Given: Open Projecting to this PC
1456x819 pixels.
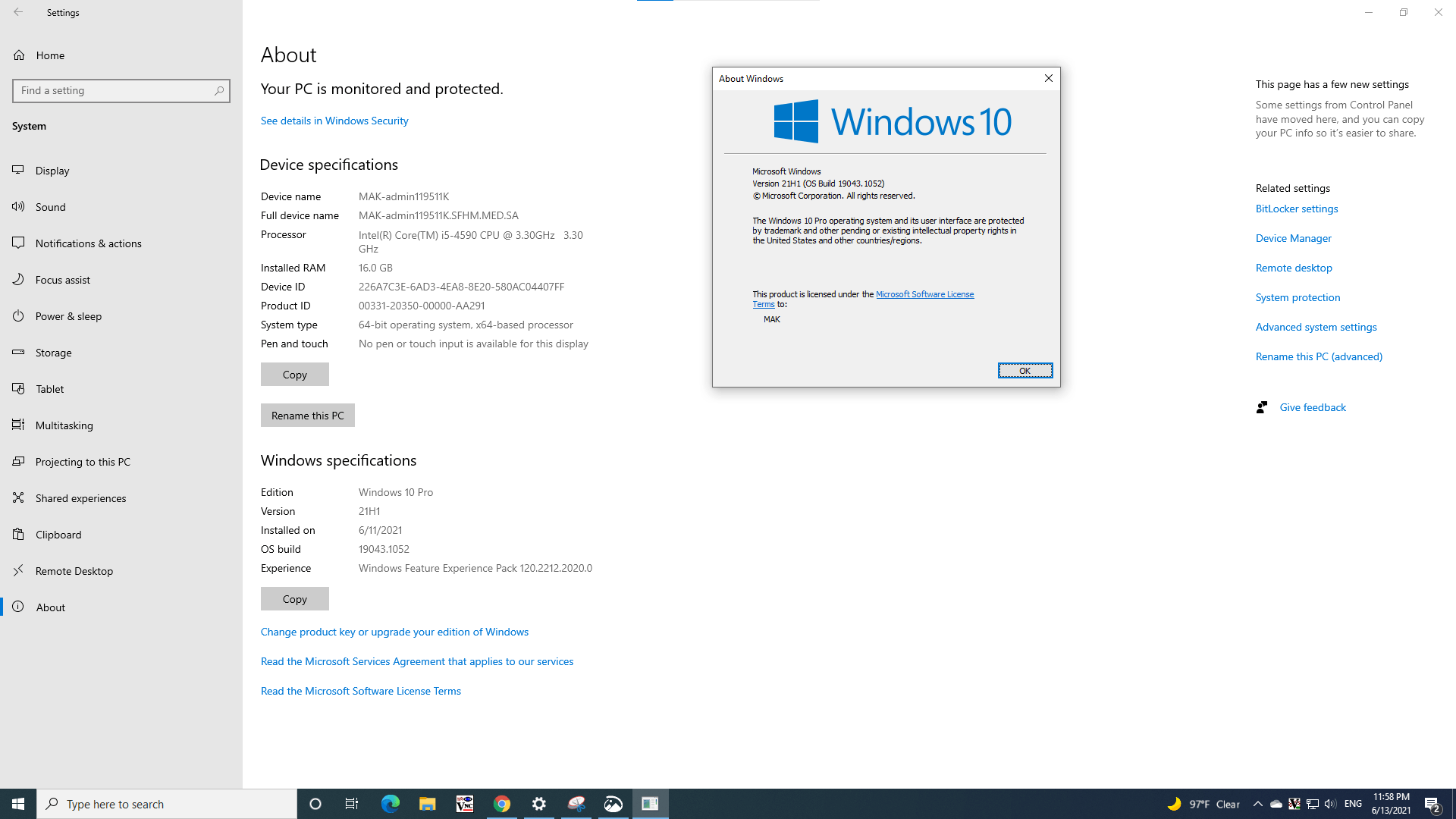Looking at the screenshot, I should [121, 462].
